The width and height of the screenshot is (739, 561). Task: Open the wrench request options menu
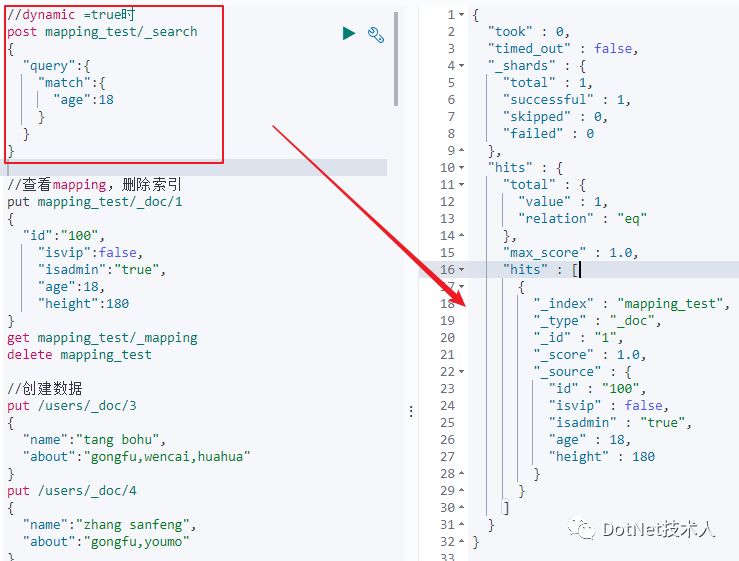click(x=376, y=35)
